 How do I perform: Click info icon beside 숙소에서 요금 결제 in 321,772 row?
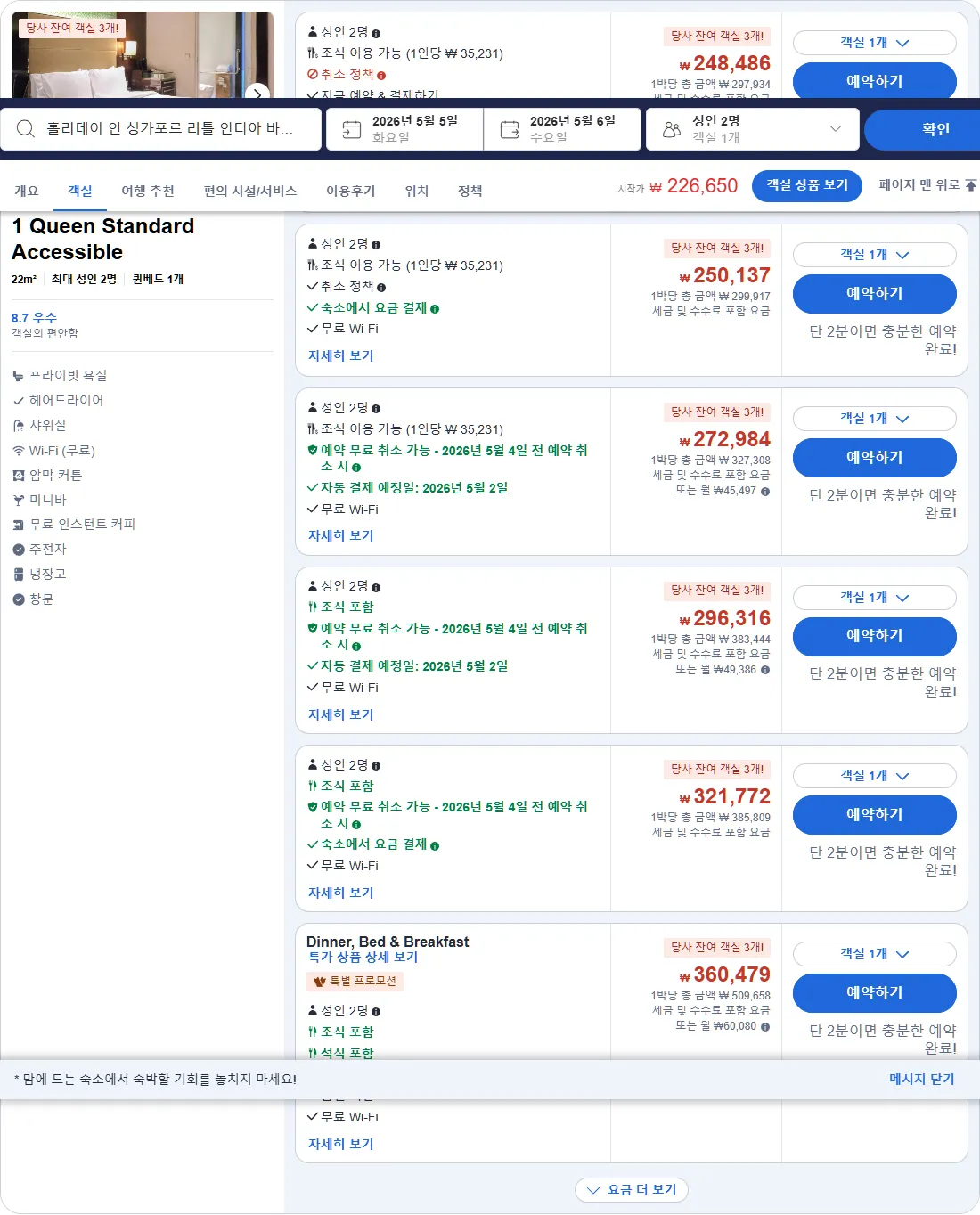(435, 845)
